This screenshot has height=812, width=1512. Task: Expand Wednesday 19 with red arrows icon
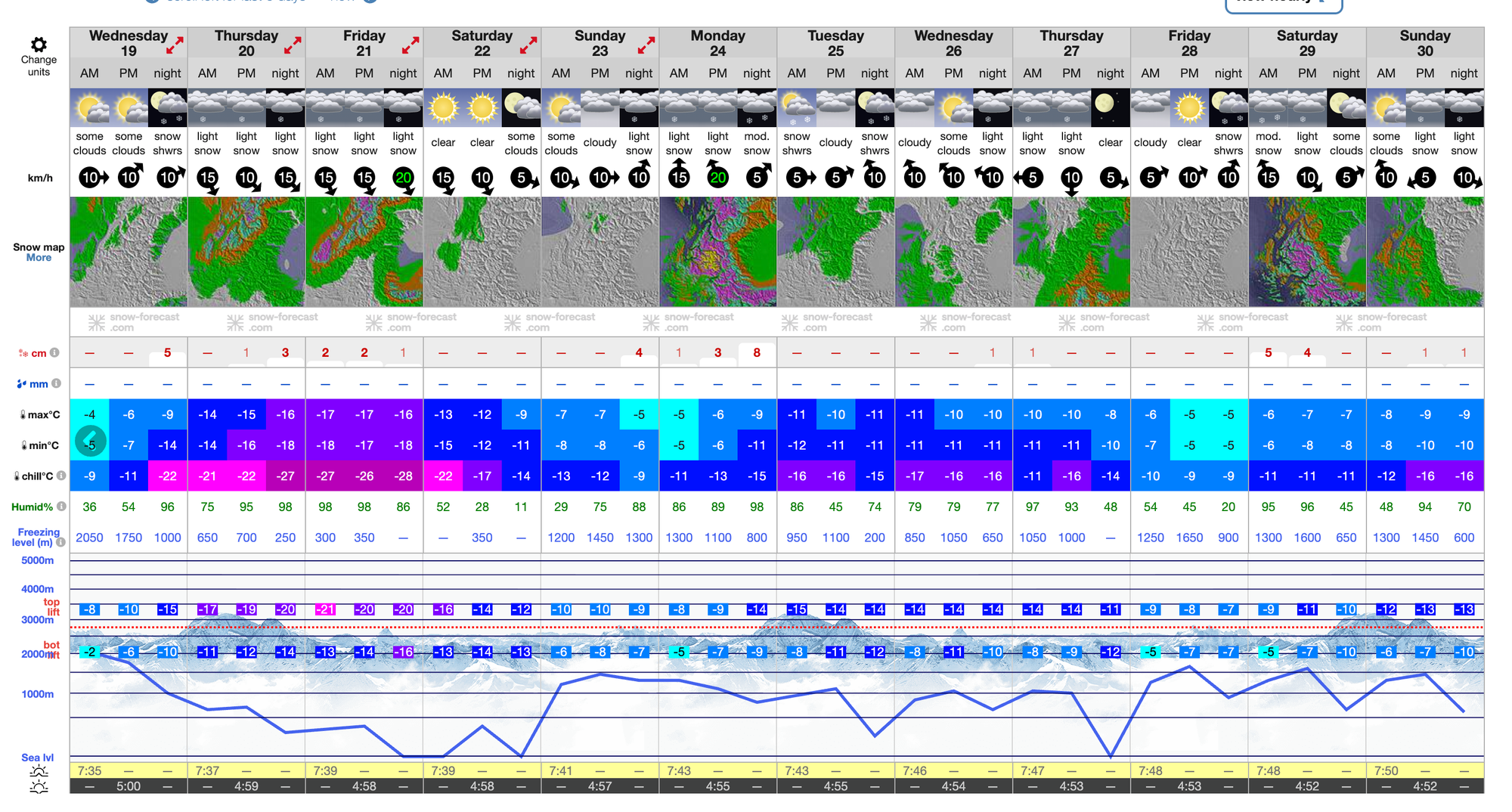(175, 45)
